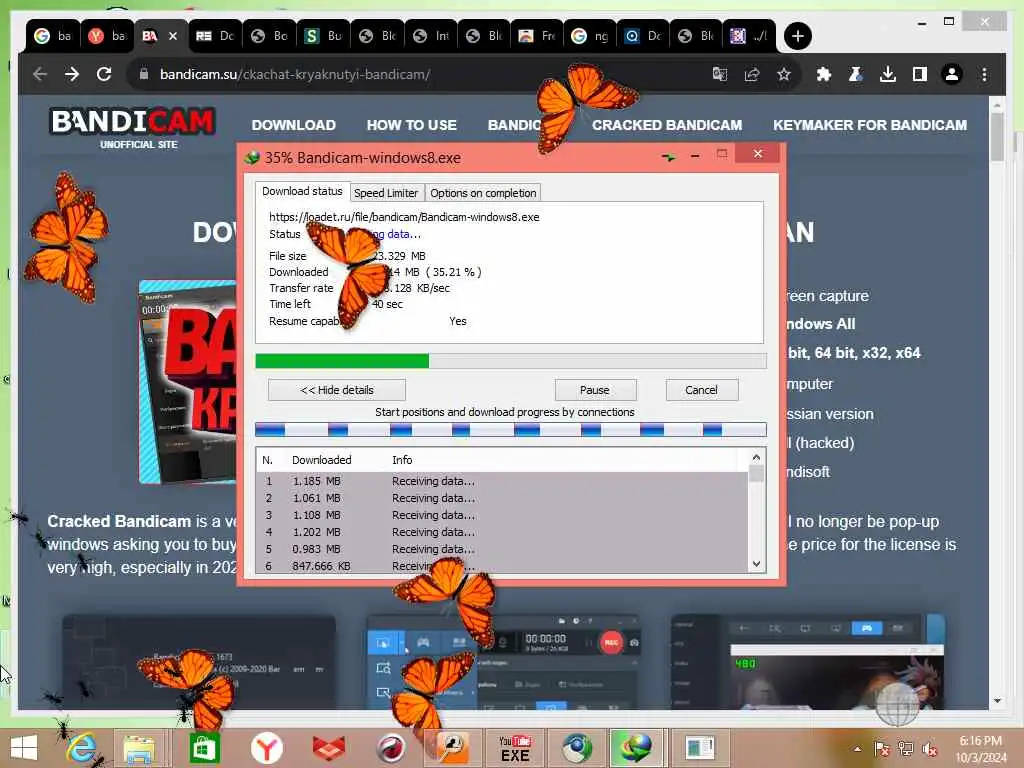Switch to the 'RE Dc' tab

(215, 36)
